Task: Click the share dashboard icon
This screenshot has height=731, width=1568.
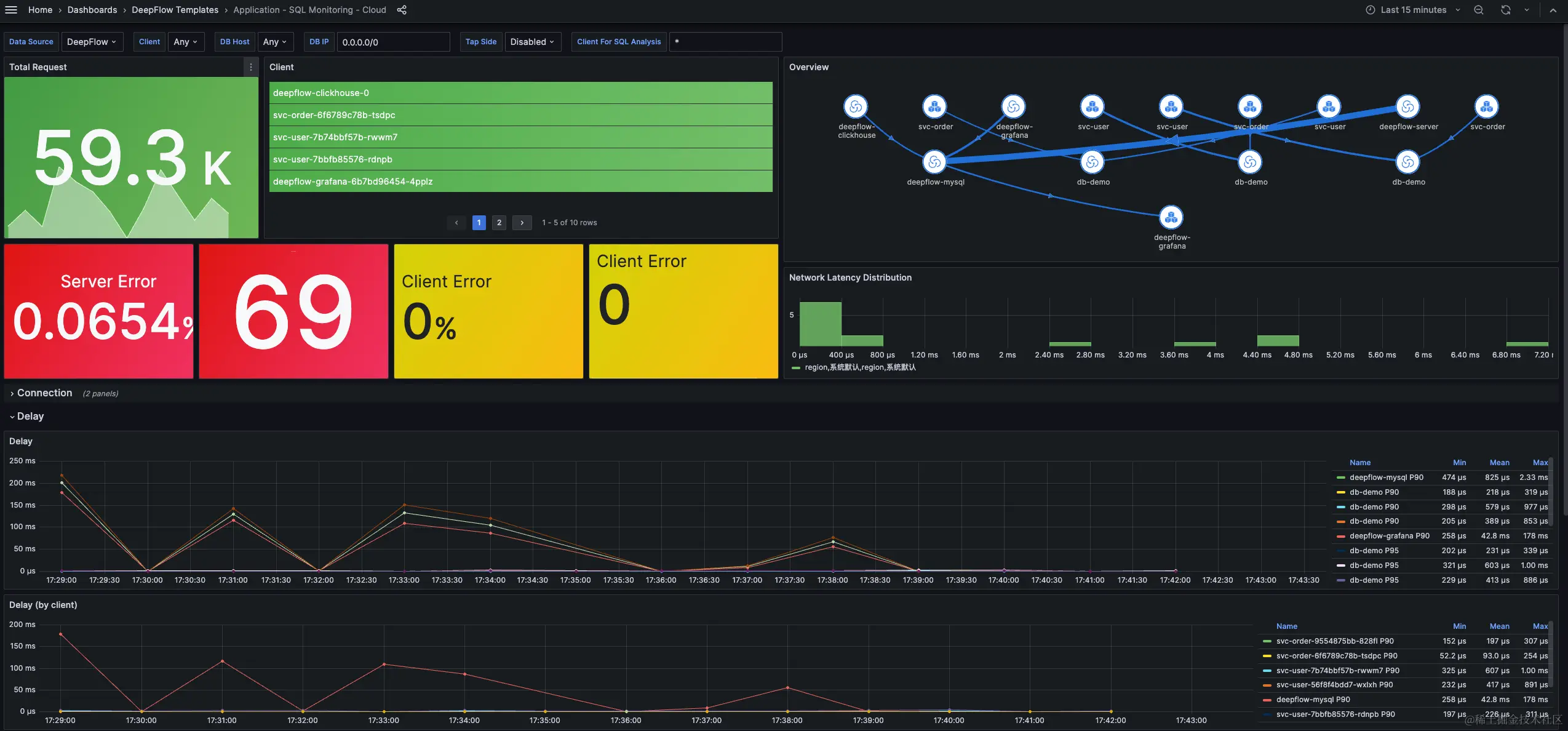Action: click(402, 10)
